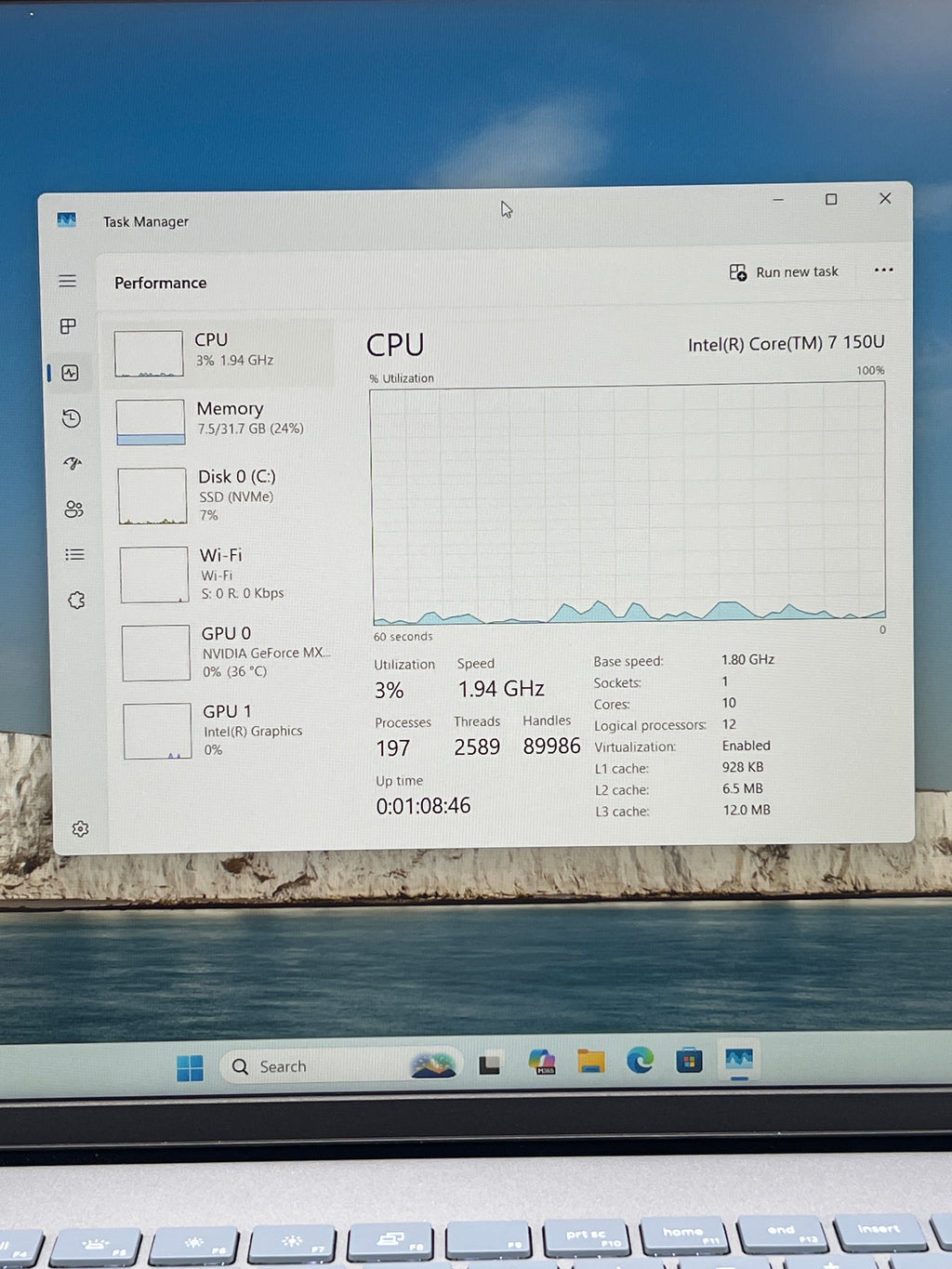Open Task Manager settings gear icon
The height and width of the screenshot is (1269, 952).
tap(80, 828)
